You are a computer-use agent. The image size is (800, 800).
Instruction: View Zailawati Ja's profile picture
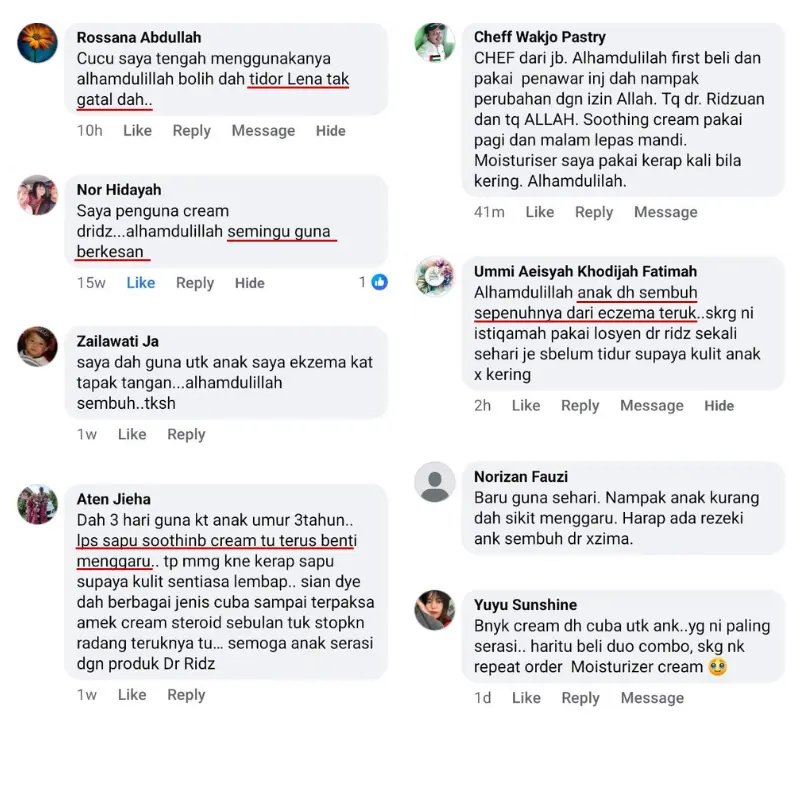point(37,346)
